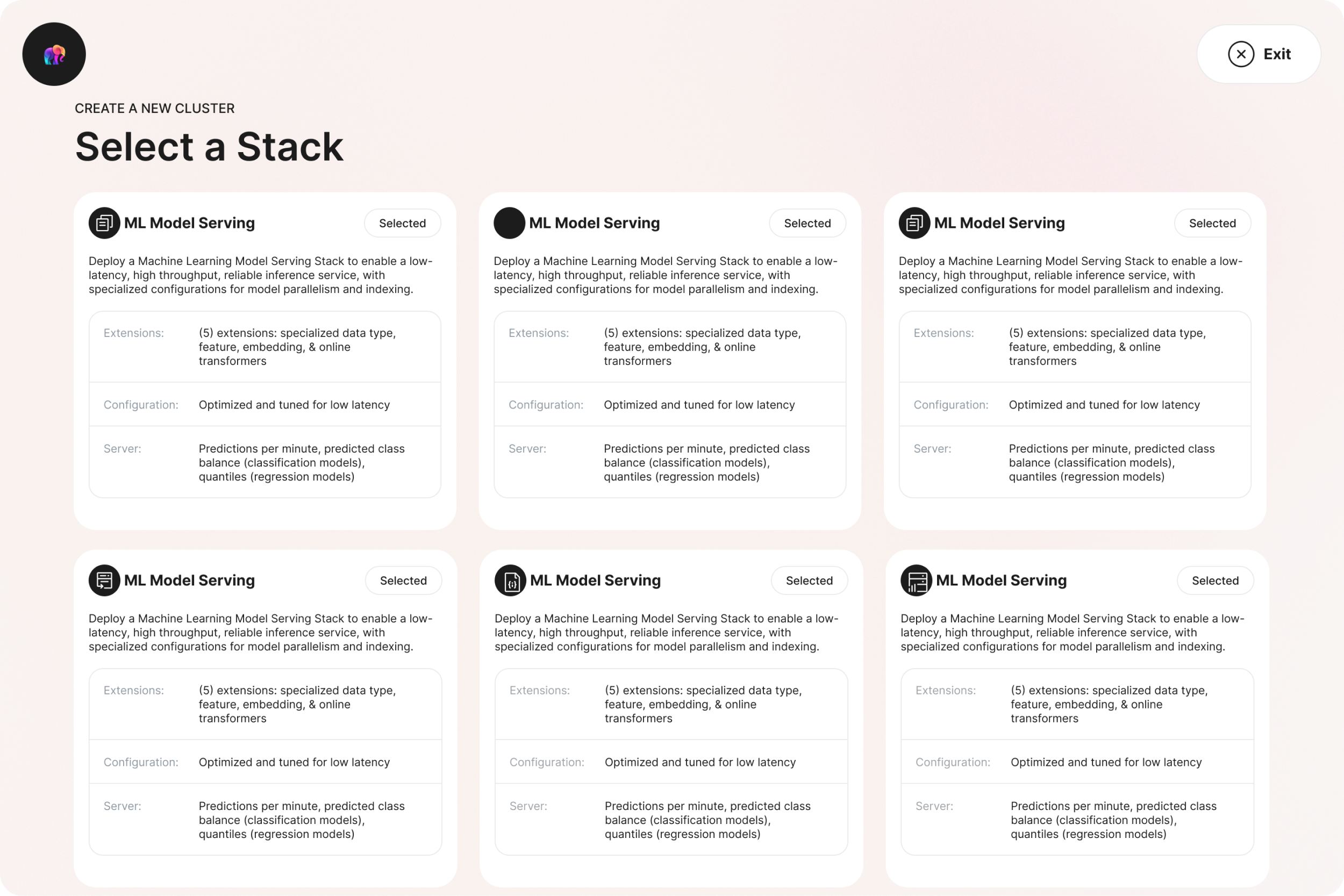Open ML Model Serving title beside code file icon
This screenshot has width=1344, height=896.
(596, 580)
